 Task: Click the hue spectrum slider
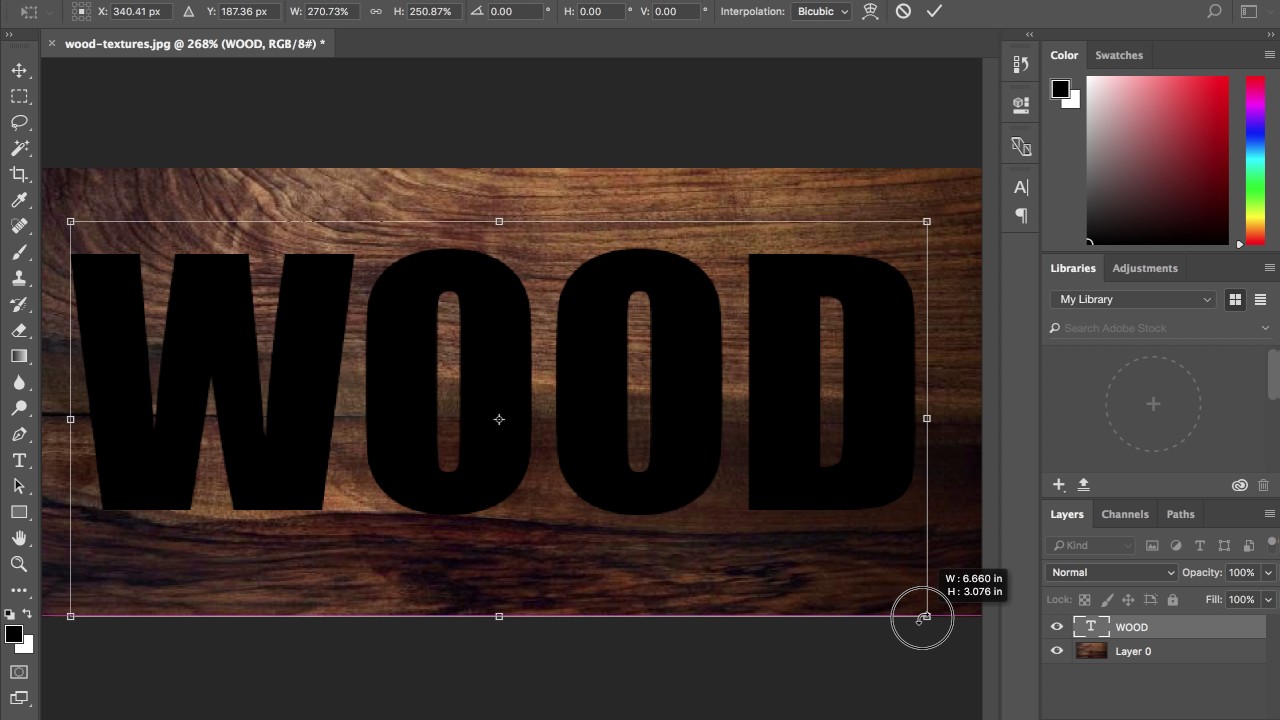[x=1255, y=160]
